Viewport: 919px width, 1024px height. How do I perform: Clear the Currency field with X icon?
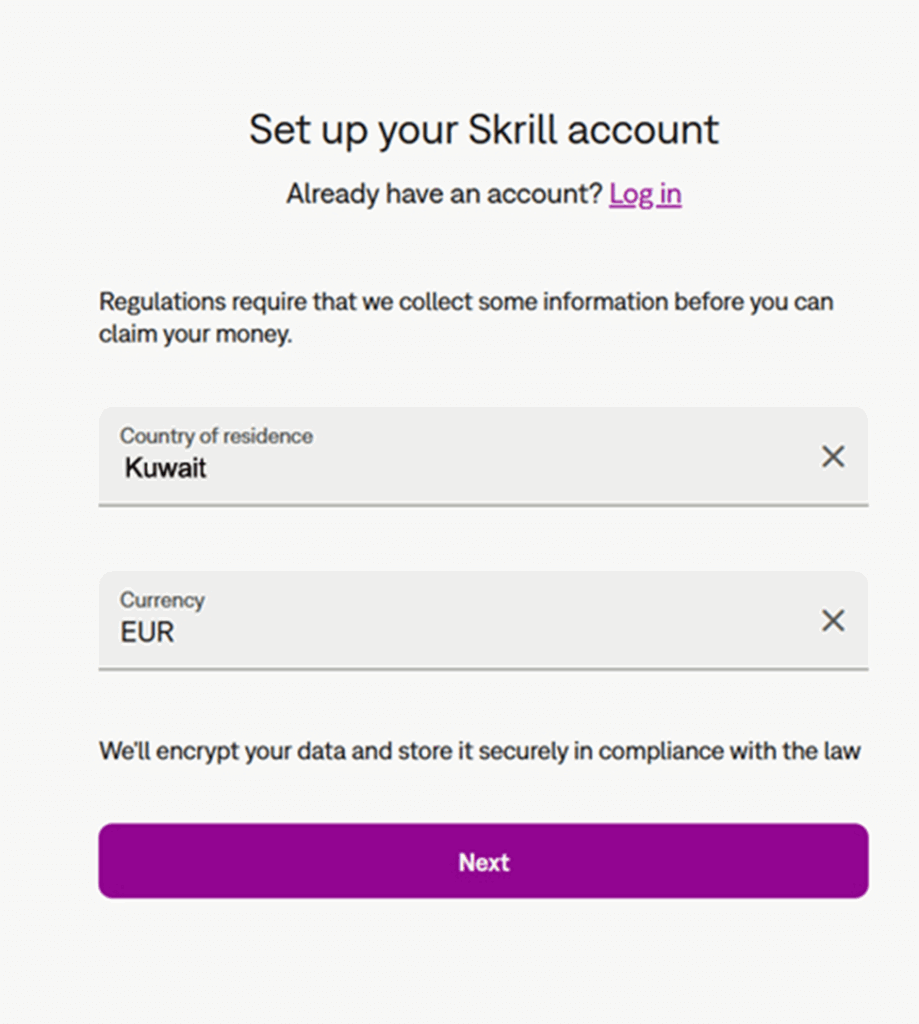click(x=833, y=620)
